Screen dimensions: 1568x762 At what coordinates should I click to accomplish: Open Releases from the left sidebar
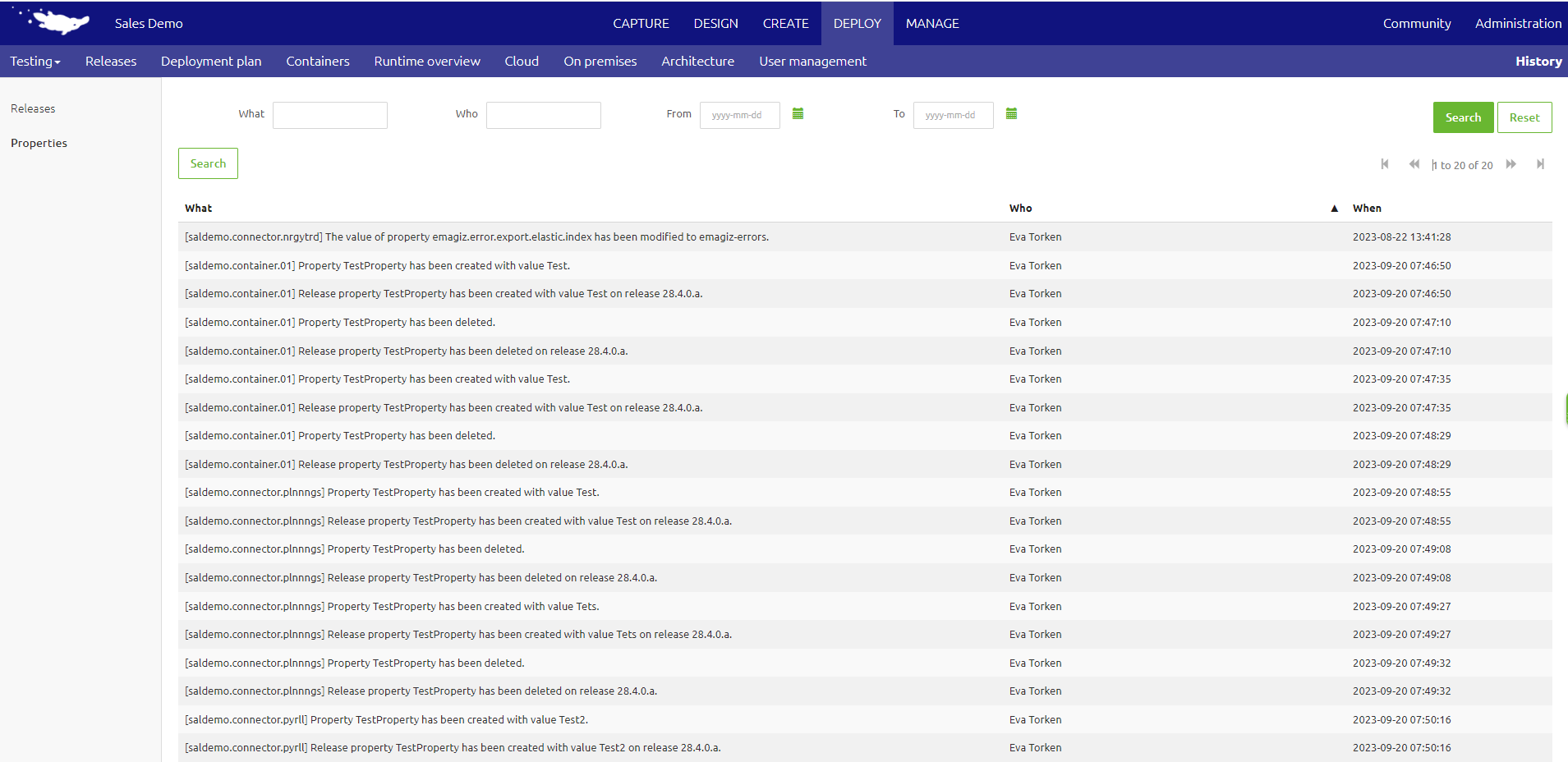click(33, 108)
